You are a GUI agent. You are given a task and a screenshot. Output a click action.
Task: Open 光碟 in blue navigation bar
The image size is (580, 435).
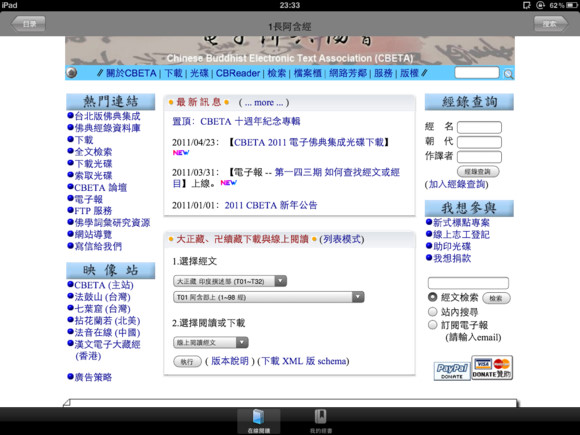coord(199,73)
